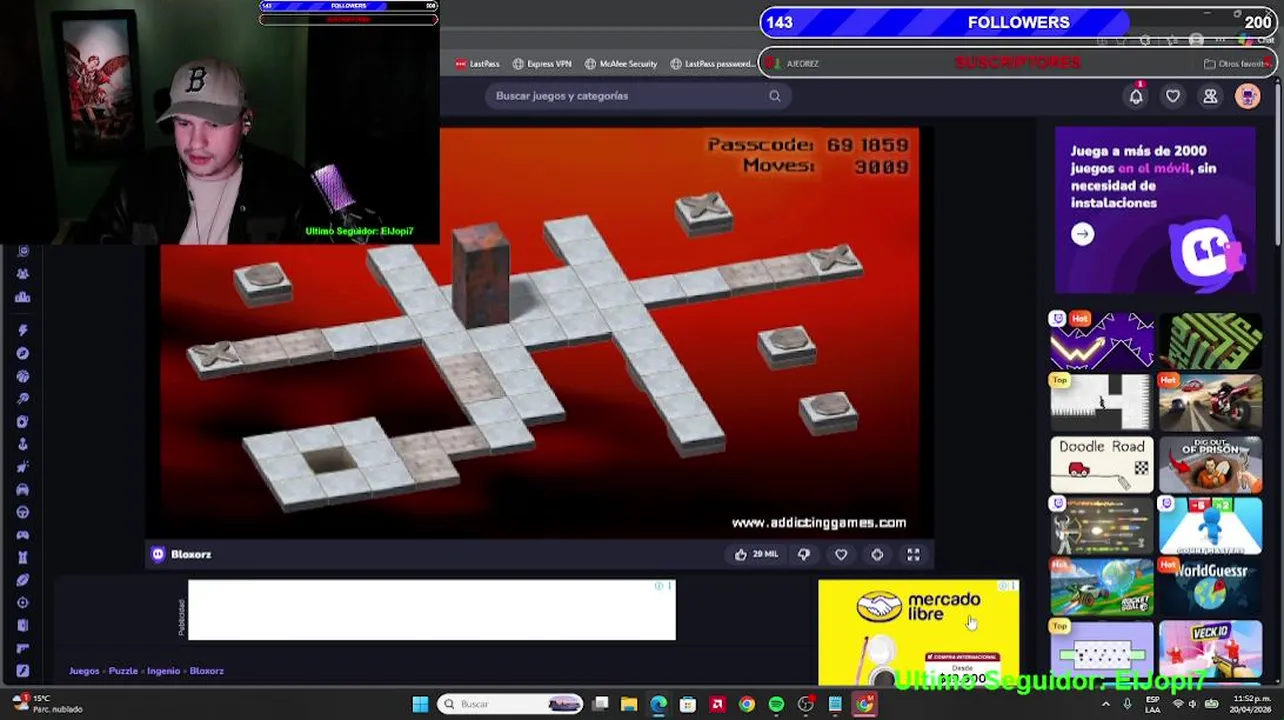The height and width of the screenshot is (720, 1284).
Task: Open the multiplayer people icon in sidebar
Action: [22, 274]
